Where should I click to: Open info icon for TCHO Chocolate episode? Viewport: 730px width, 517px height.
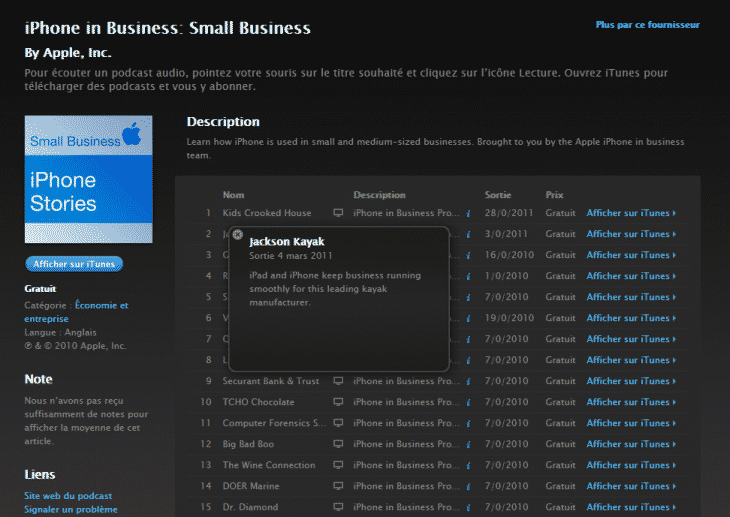tap(468, 402)
